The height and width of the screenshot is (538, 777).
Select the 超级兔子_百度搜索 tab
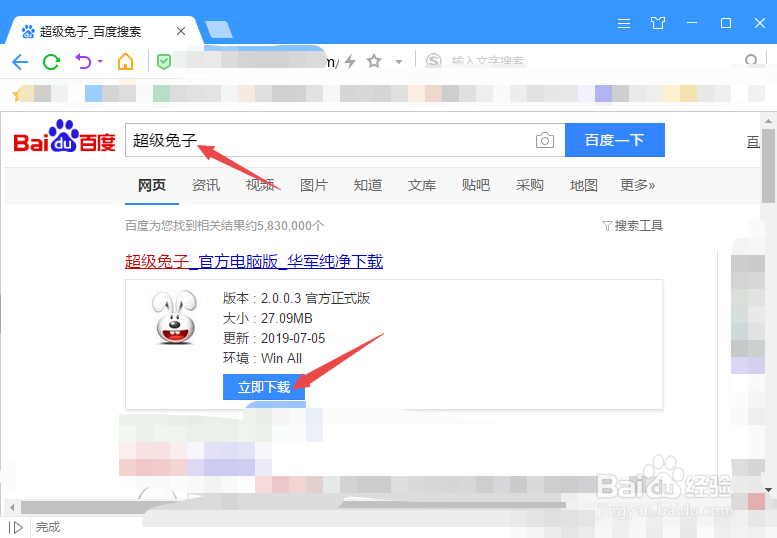pos(102,31)
